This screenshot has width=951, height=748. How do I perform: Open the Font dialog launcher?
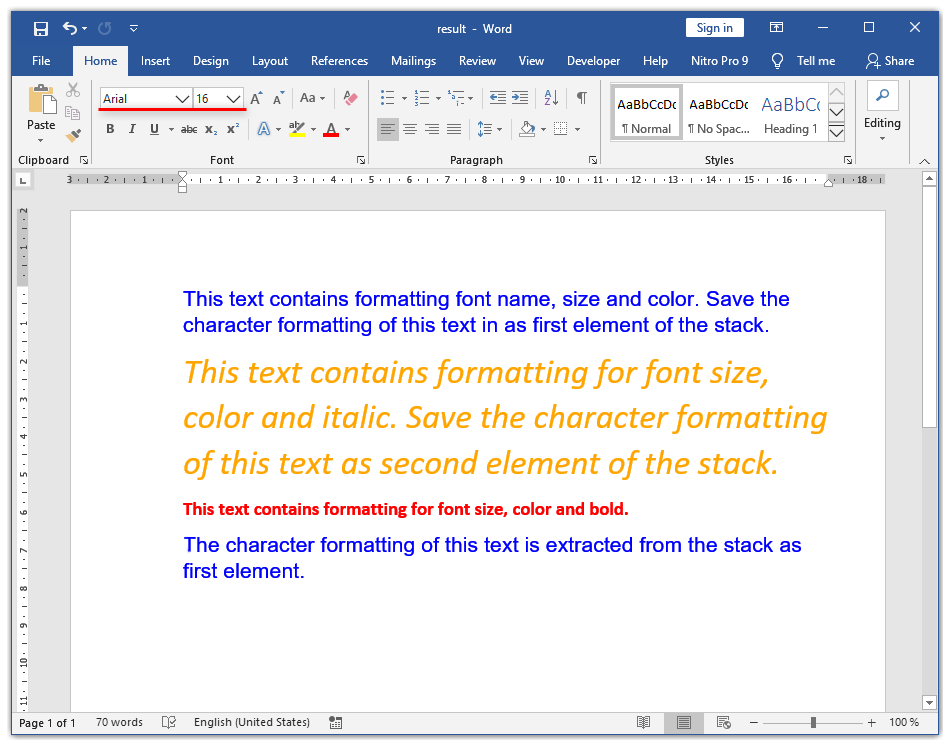tap(361, 160)
